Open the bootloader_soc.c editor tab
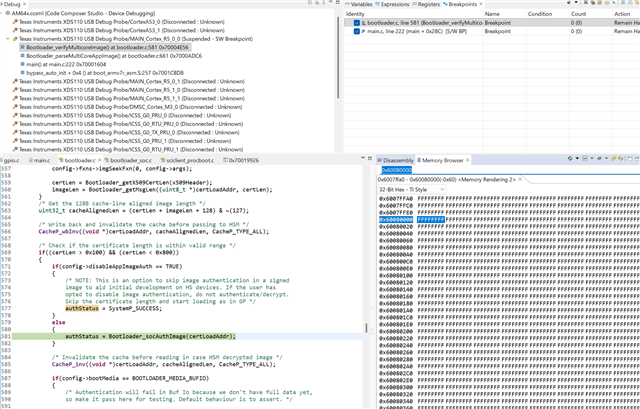The height and width of the screenshot is (409, 640). click(128, 160)
